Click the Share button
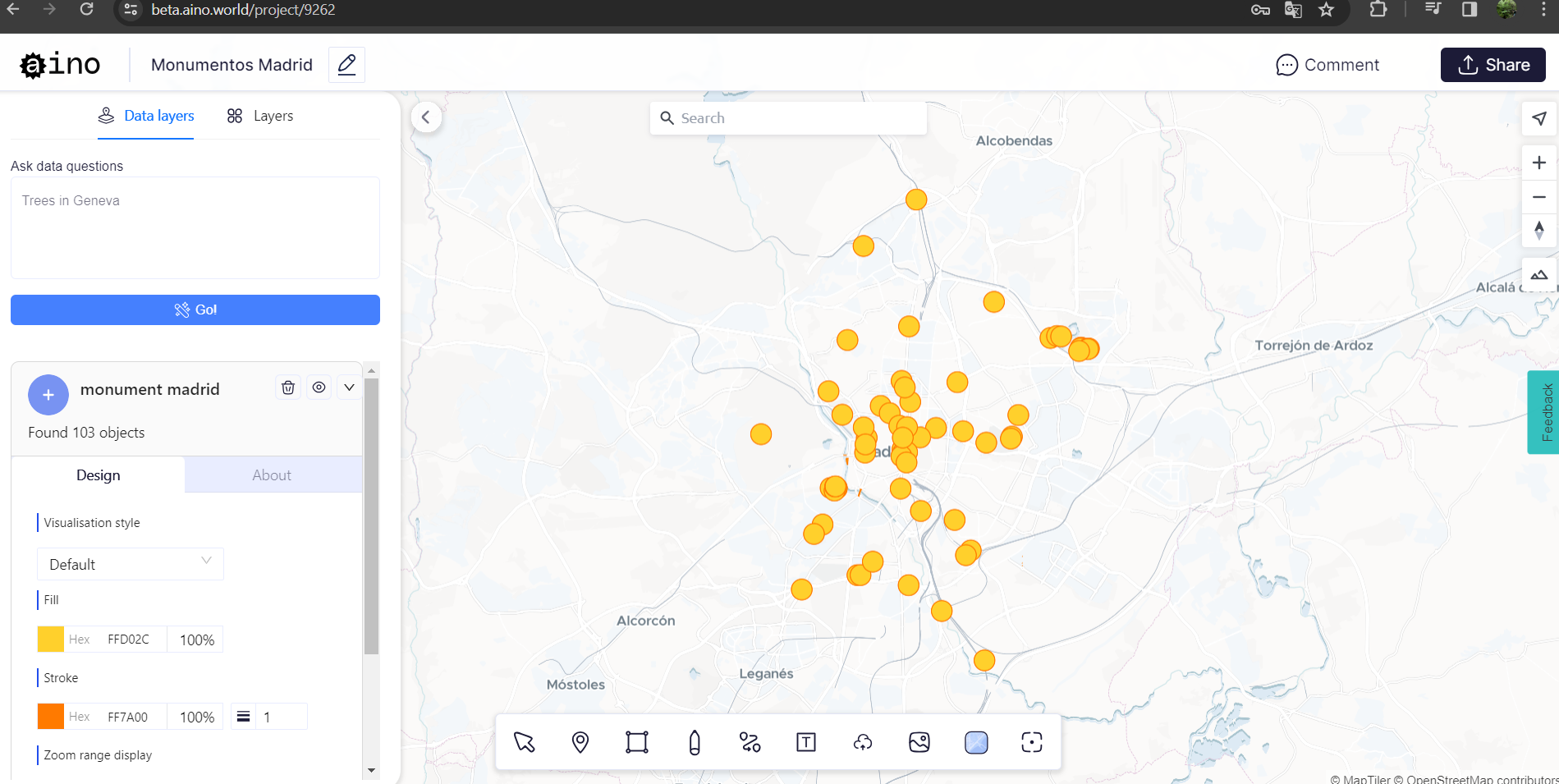The height and width of the screenshot is (784, 1559). [1493, 65]
